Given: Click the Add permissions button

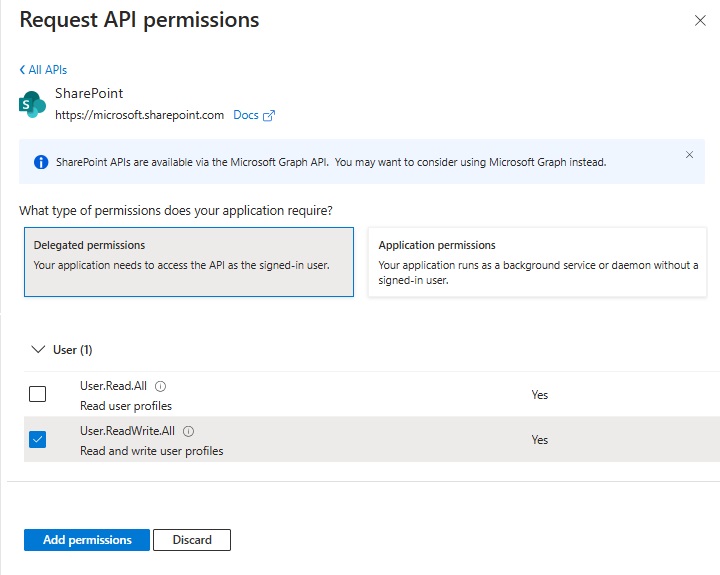Looking at the screenshot, I should pos(87,540).
